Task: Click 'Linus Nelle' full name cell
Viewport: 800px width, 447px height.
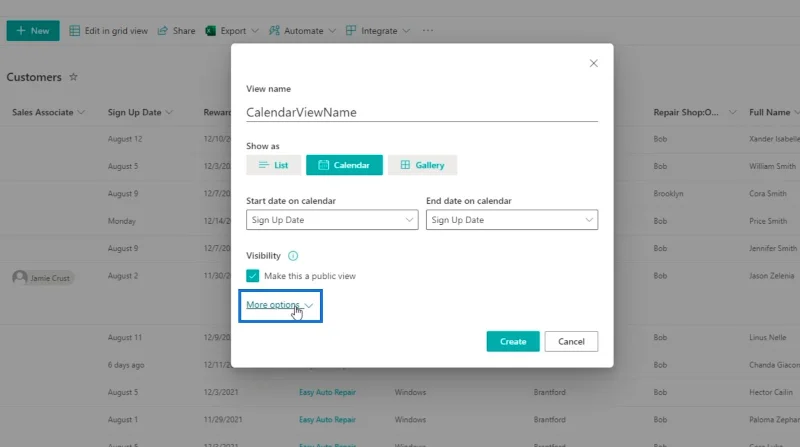Action: (767, 337)
